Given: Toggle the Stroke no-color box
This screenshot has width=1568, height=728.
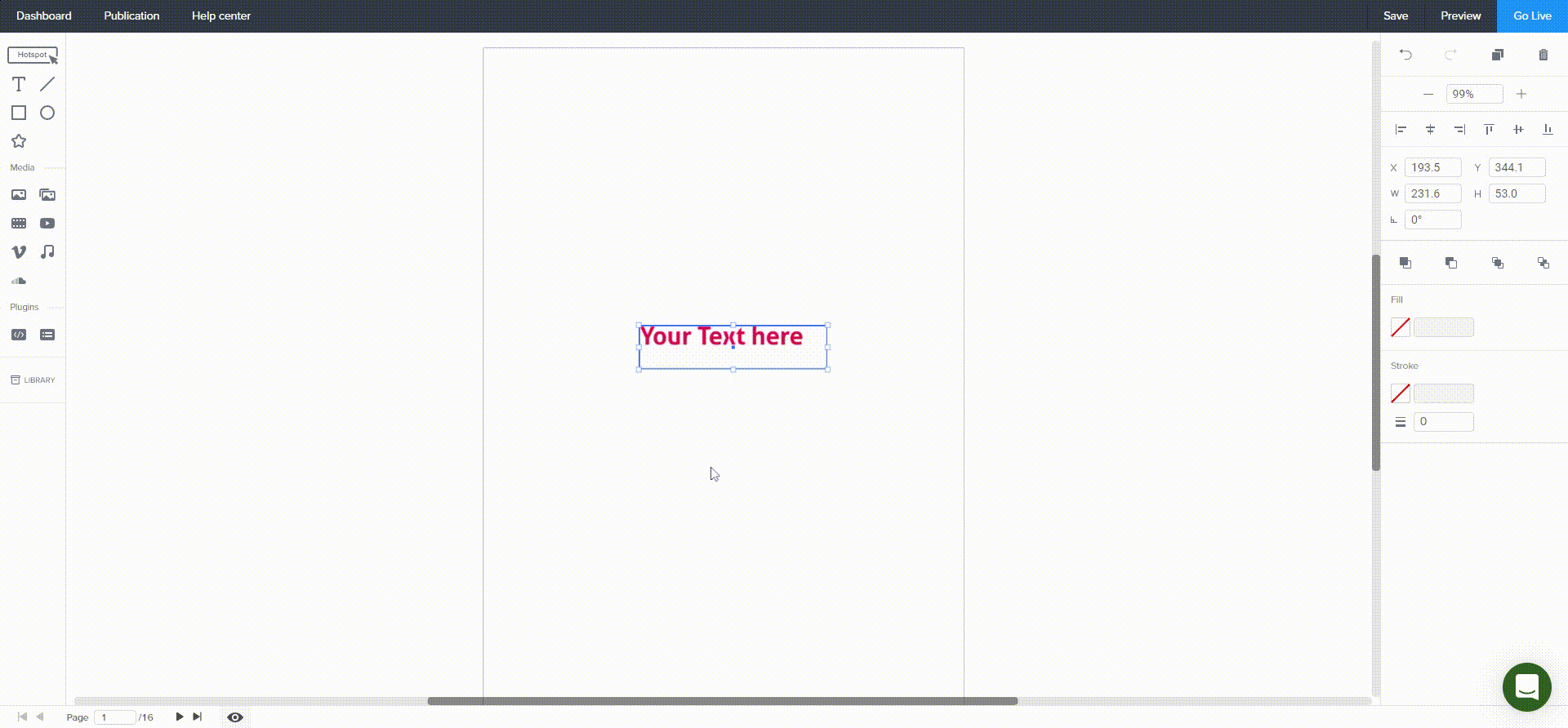Looking at the screenshot, I should tap(1400, 393).
